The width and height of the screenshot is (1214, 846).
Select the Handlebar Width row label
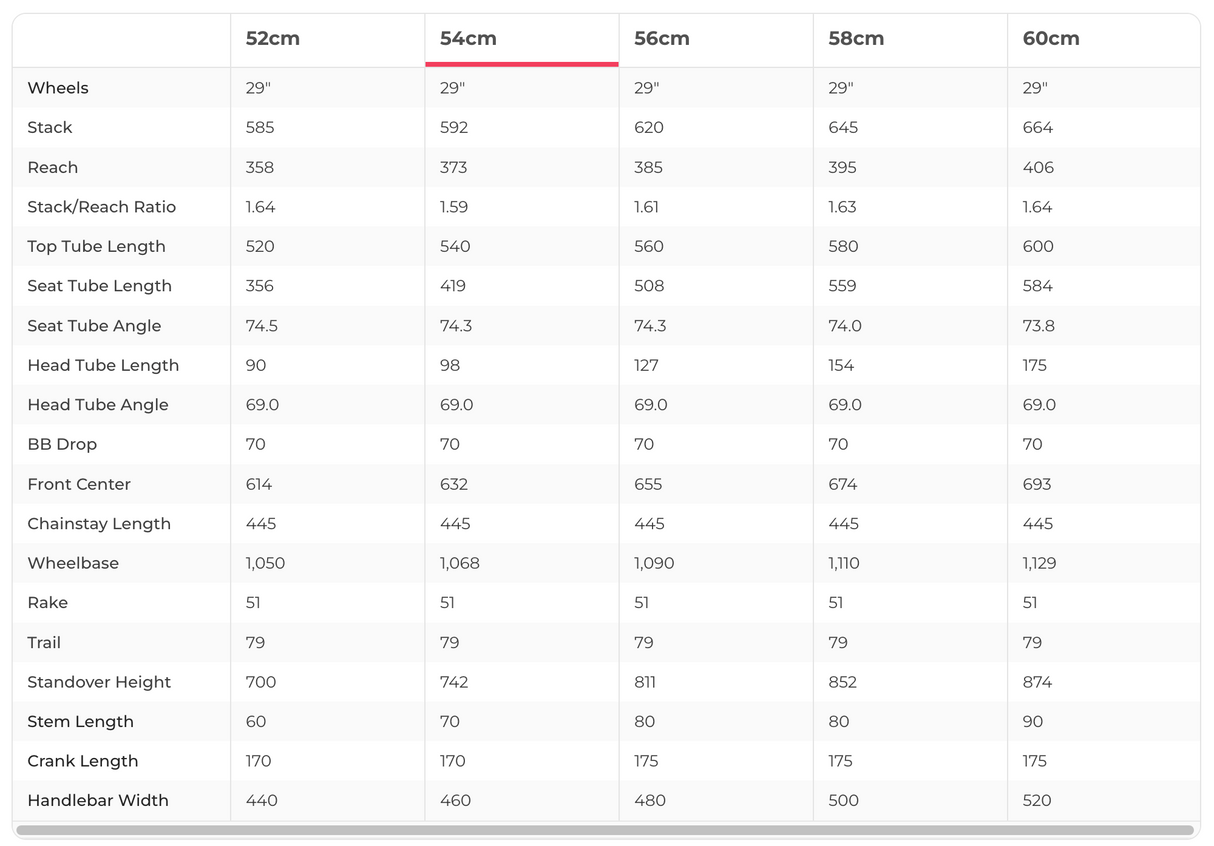(x=98, y=800)
